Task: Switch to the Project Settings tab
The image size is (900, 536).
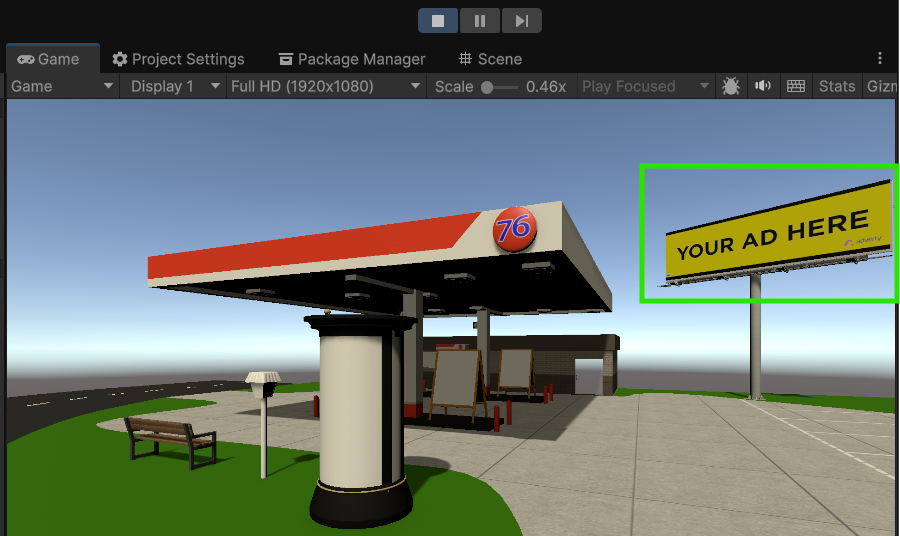Action: [x=178, y=59]
